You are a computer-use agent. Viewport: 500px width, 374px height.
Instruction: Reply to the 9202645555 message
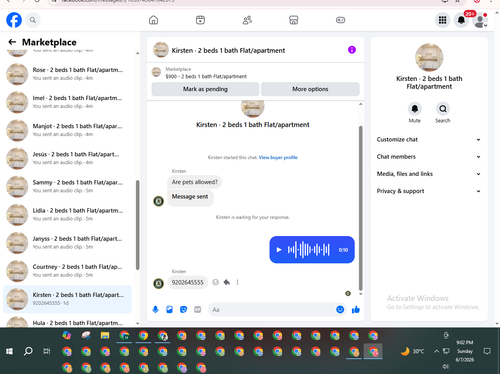(x=227, y=282)
